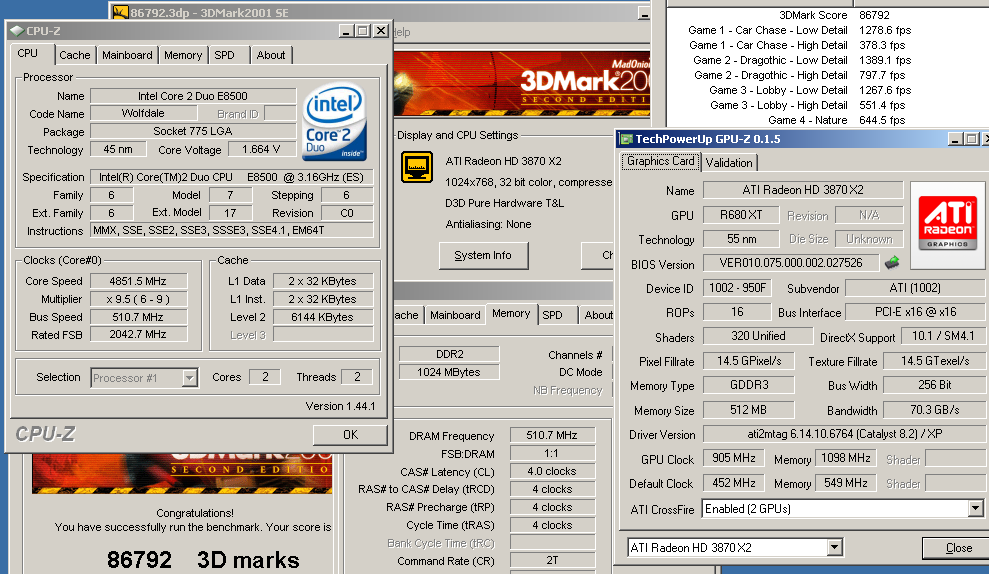Click the Socket 775 LGA package field
Image resolution: width=989 pixels, height=574 pixels.
[193, 131]
